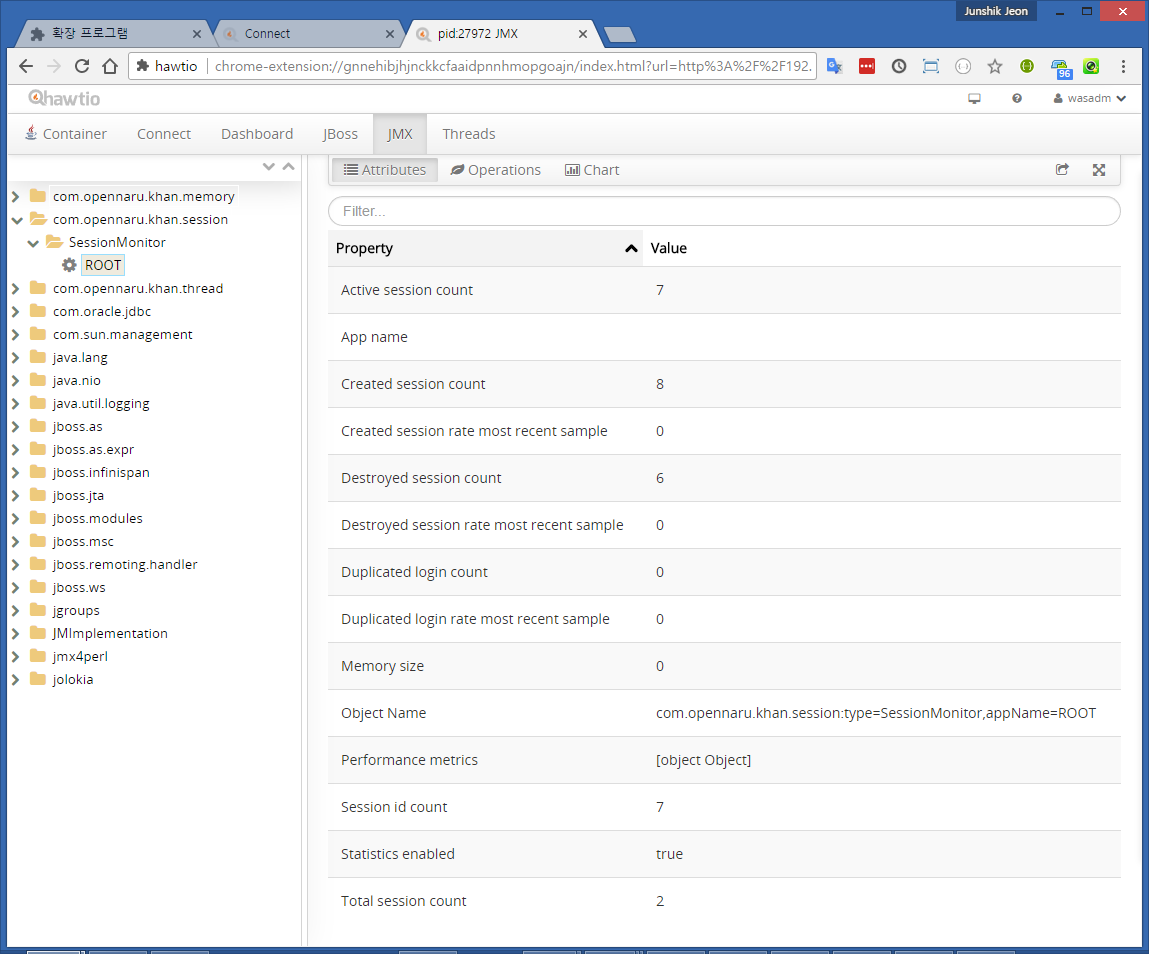This screenshot has height=954, width=1149.
Task: Click the gear icon next to ROOT
Action: (x=69, y=265)
